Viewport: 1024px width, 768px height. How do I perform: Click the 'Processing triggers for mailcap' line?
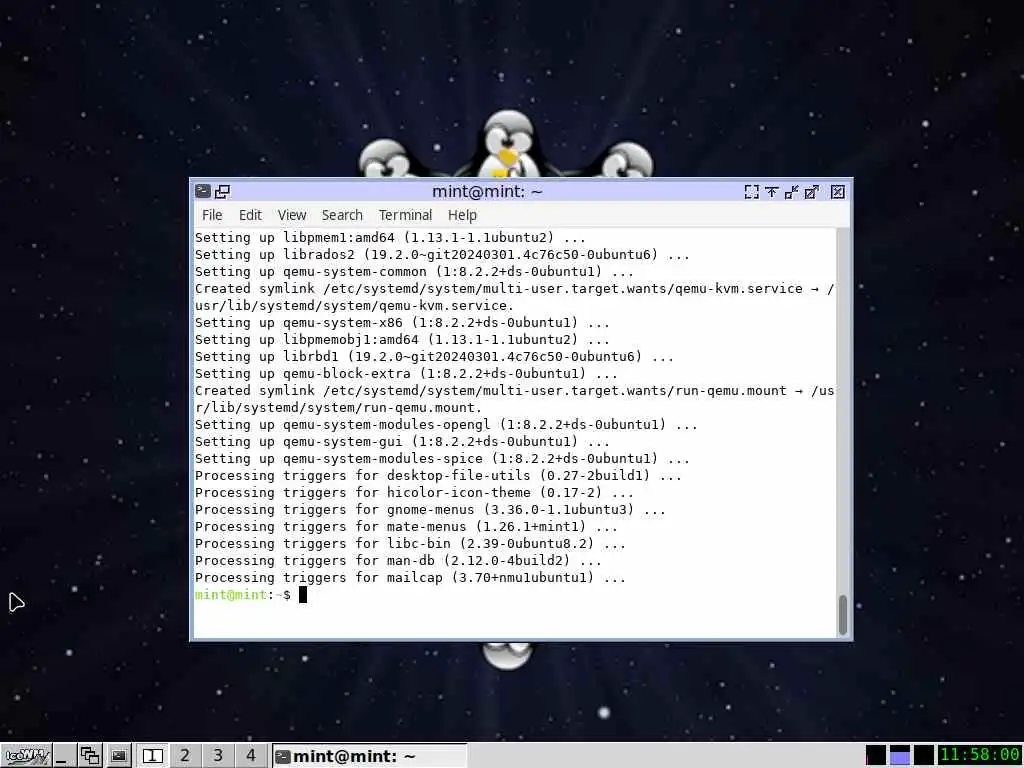click(409, 577)
